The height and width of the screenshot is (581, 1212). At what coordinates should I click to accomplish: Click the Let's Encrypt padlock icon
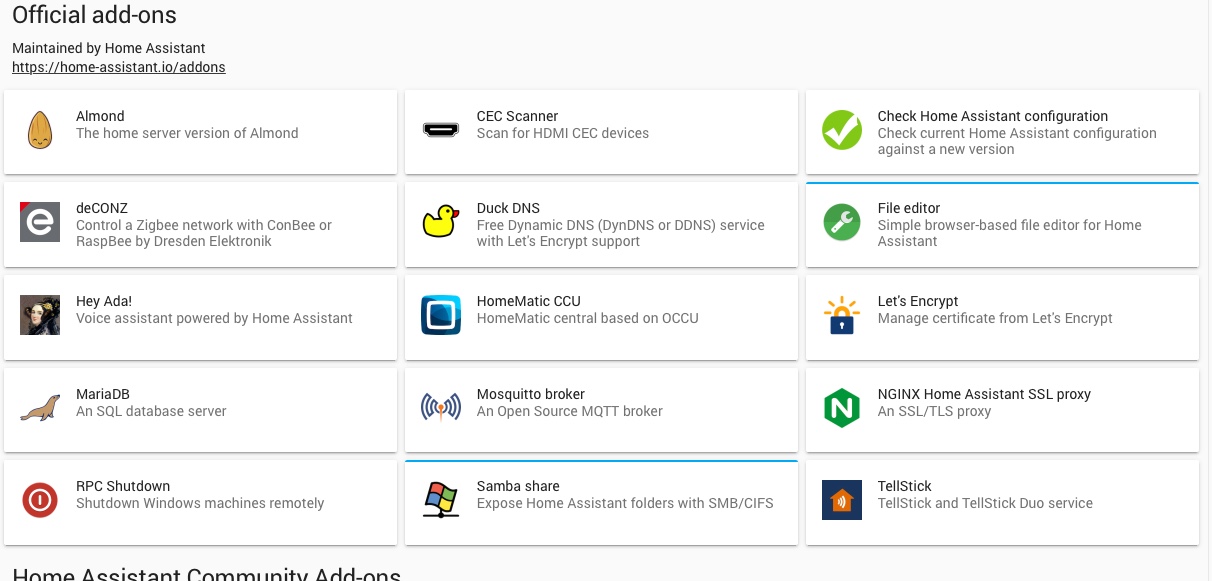coord(842,315)
